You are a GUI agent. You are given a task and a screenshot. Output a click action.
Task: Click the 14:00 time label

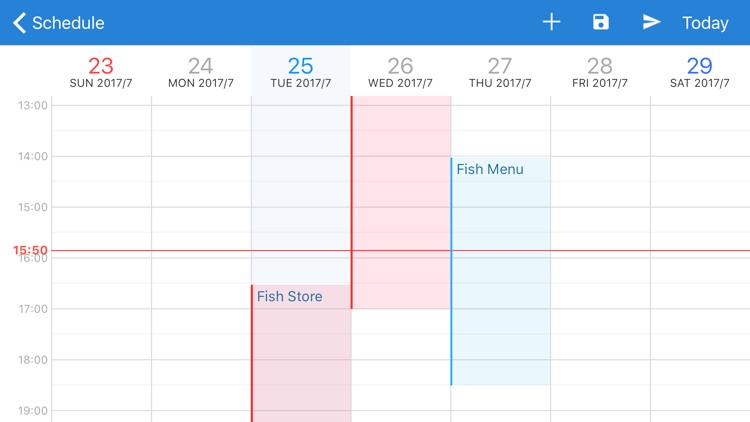[33, 156]
